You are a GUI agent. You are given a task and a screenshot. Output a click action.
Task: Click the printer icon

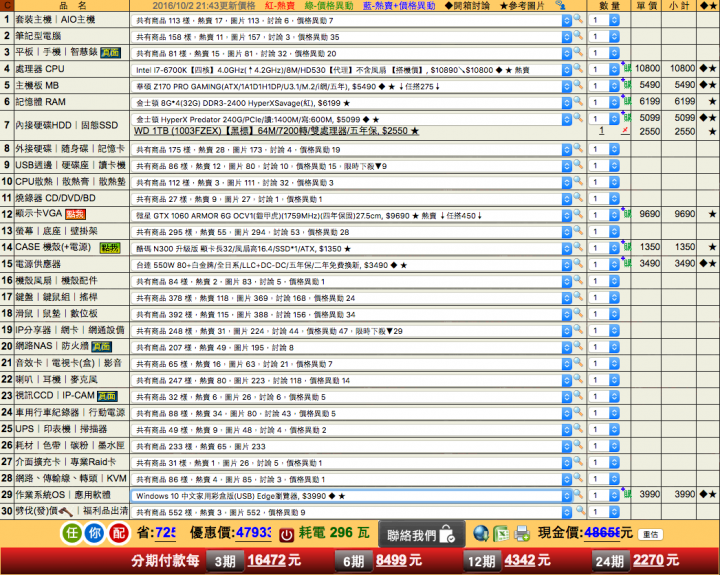[x=522, y=534]
